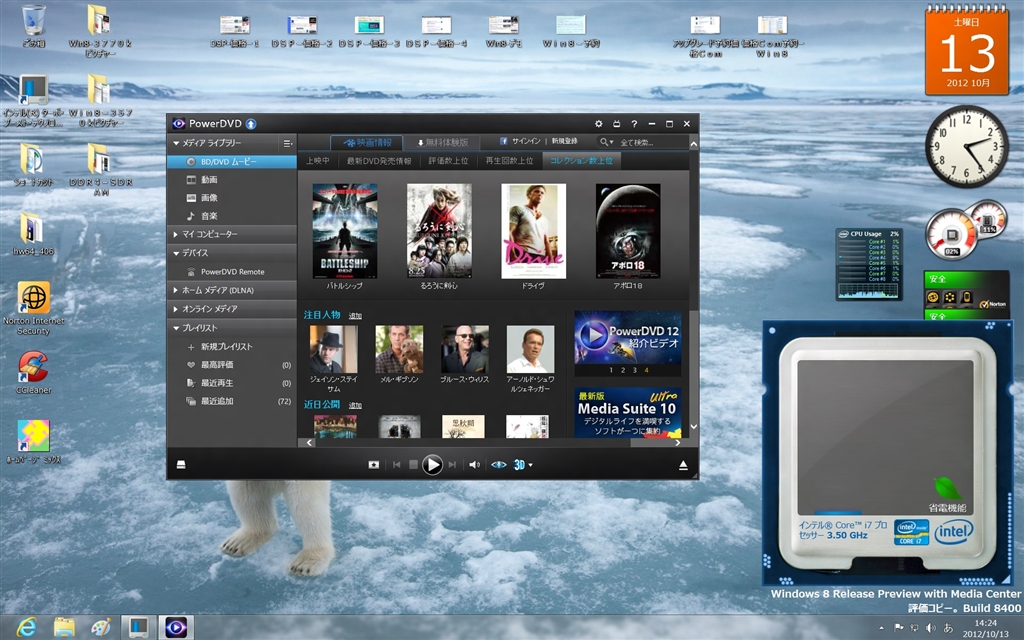
Task: Collapse the デバイス section
Action: tap(176, 253)
